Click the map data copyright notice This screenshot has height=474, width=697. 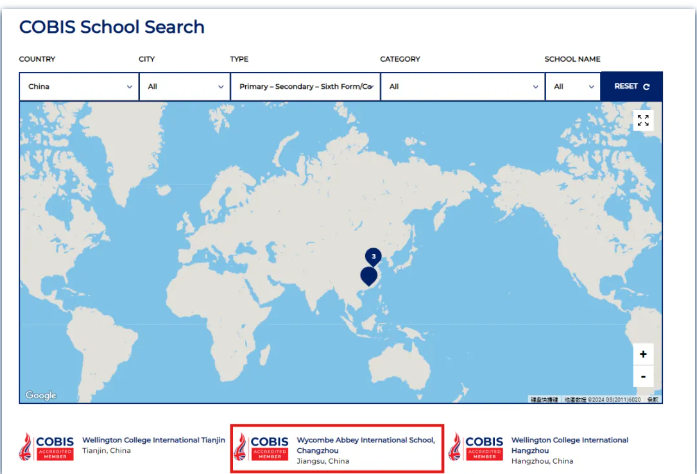603,399
